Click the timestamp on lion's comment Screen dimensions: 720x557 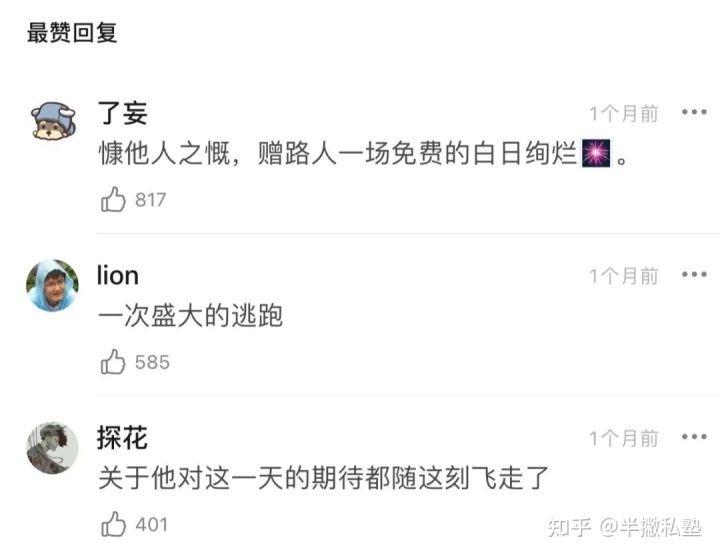[623, 276]
